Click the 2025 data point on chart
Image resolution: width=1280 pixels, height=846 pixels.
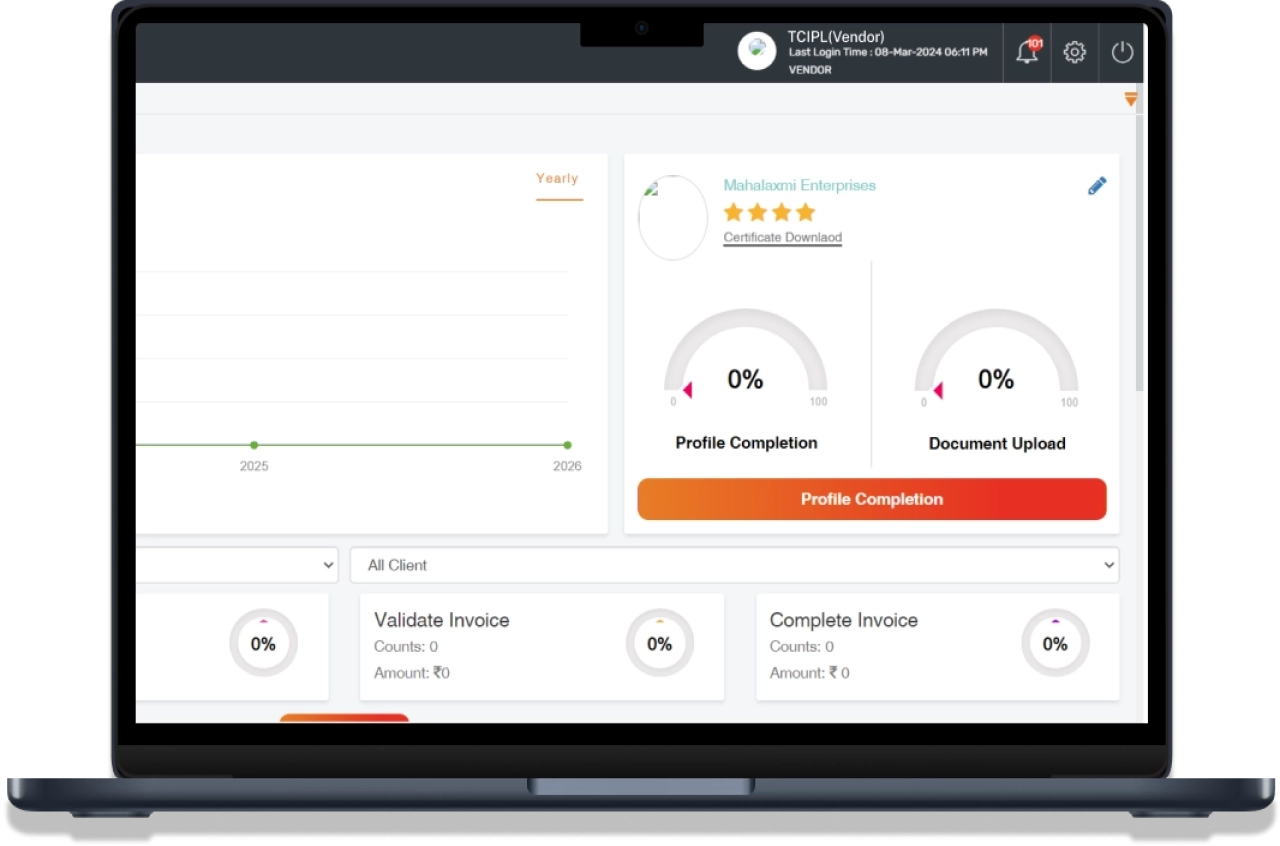[x=254, y=445]
